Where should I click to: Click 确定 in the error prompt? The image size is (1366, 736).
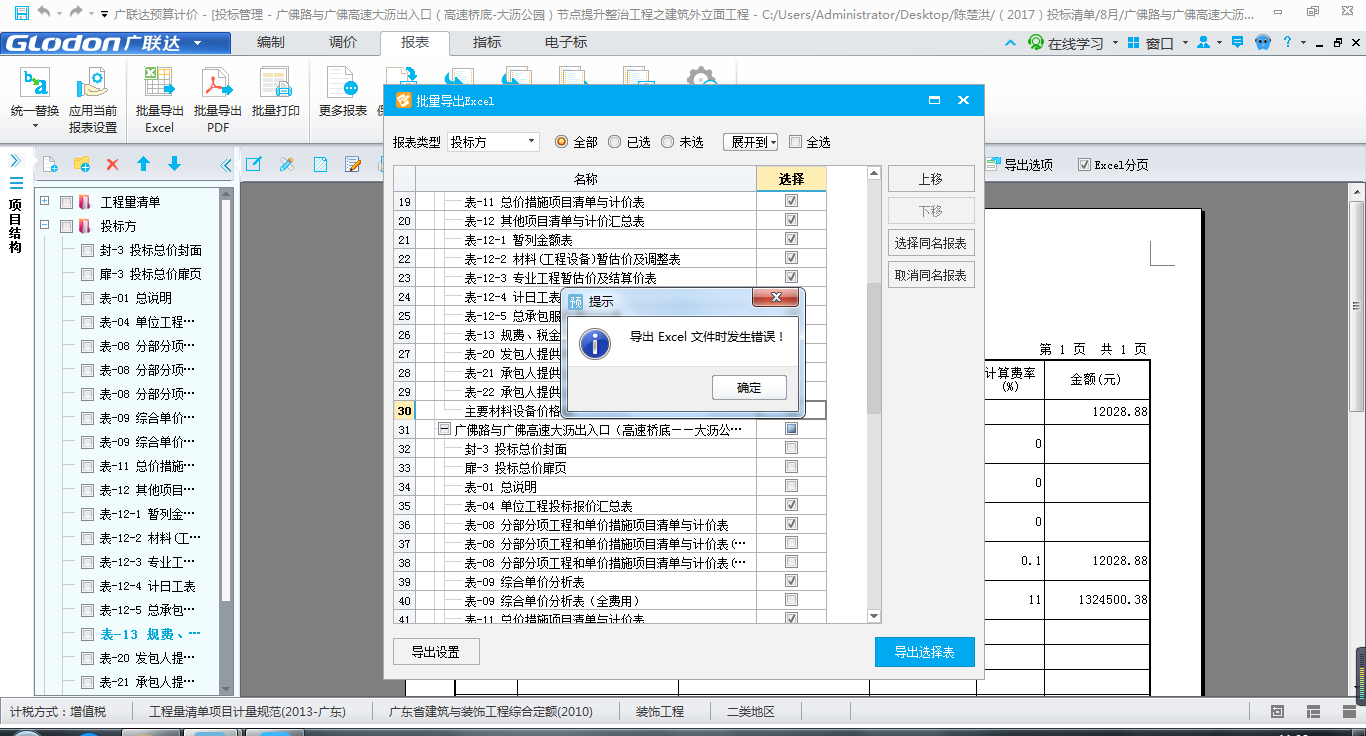[749, 388]
